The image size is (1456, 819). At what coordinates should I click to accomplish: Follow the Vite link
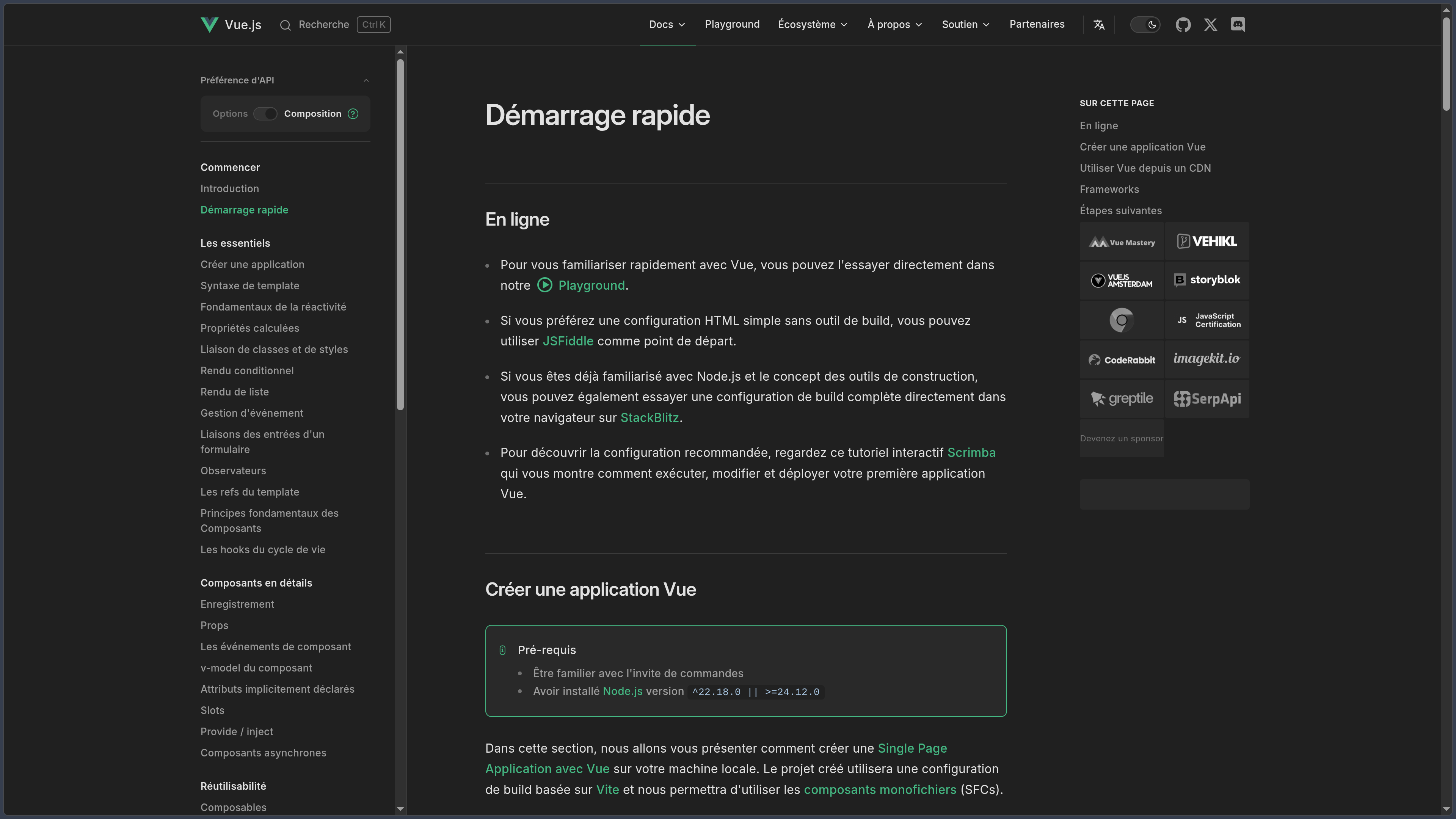point(607,789)
